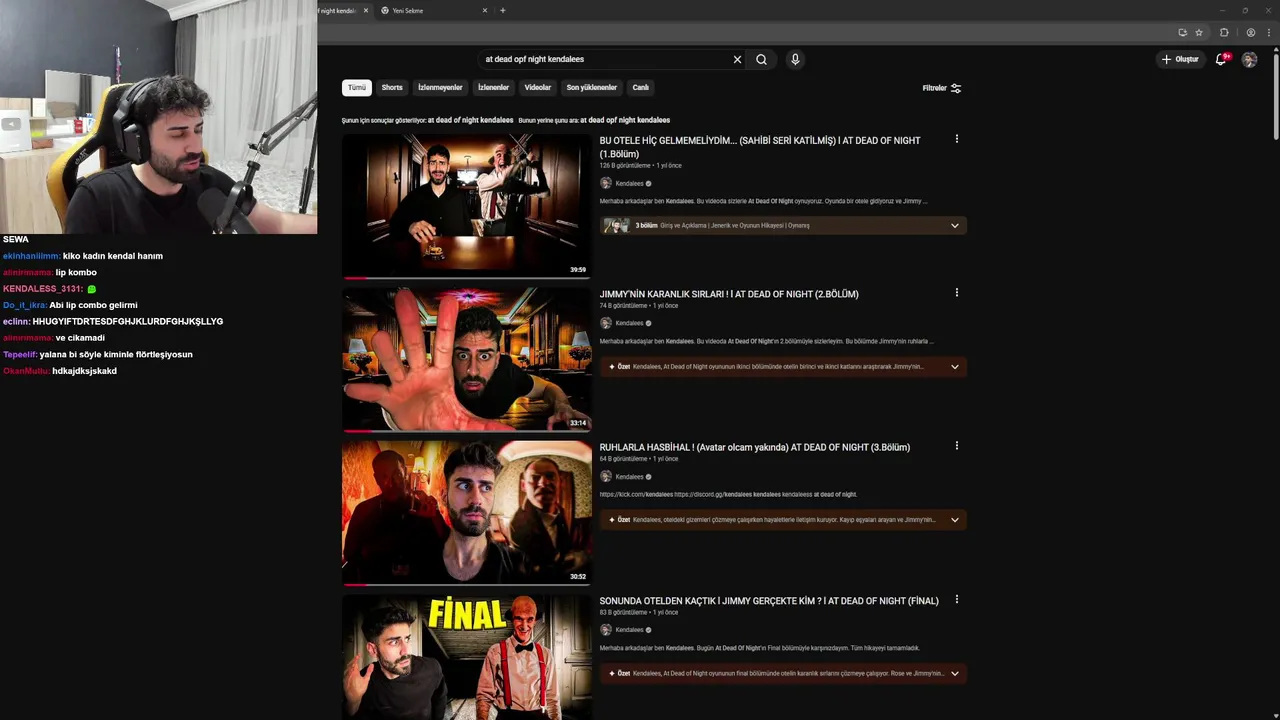Click the kick.com/kendalees description link text
This screenshot has width=1280, height=720.
coord(636,494)
